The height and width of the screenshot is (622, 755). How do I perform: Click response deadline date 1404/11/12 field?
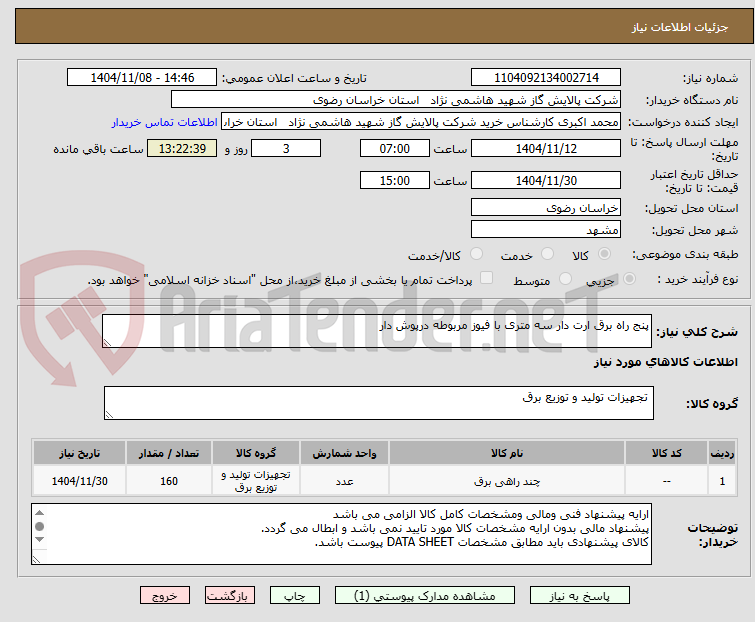pos(546,148)
